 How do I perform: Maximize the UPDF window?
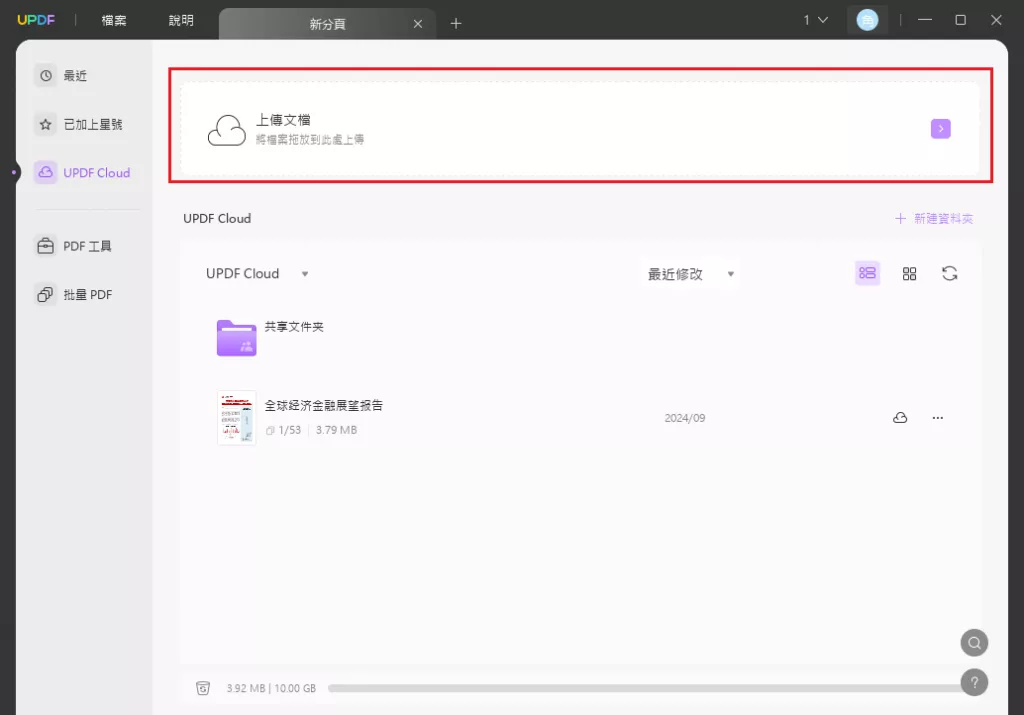coord(960,20)
